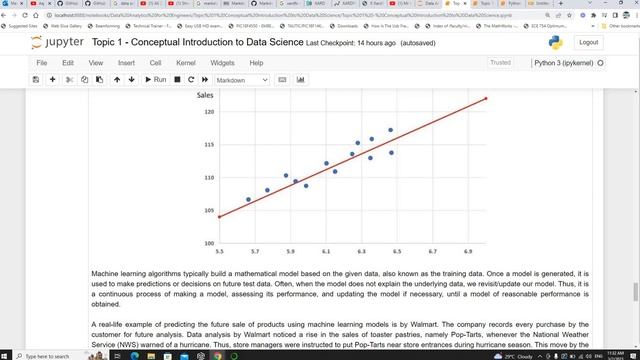Viewport: 640px width, 360px height.
Task: Click the Python logo icon
Action: coord(556,42)
